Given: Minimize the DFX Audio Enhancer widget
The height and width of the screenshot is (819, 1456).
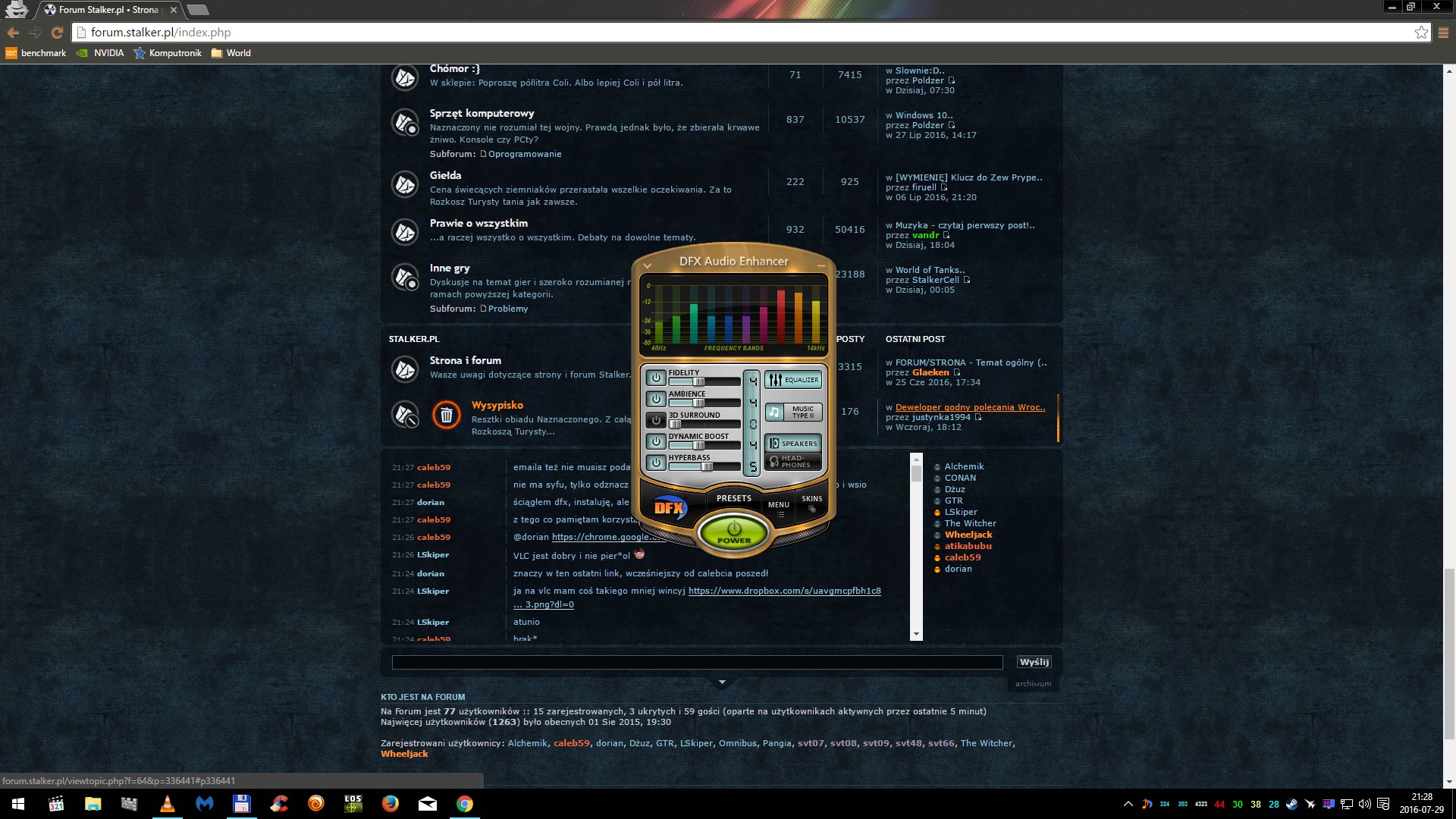Looking at the screenshot, I should (821, 265).
